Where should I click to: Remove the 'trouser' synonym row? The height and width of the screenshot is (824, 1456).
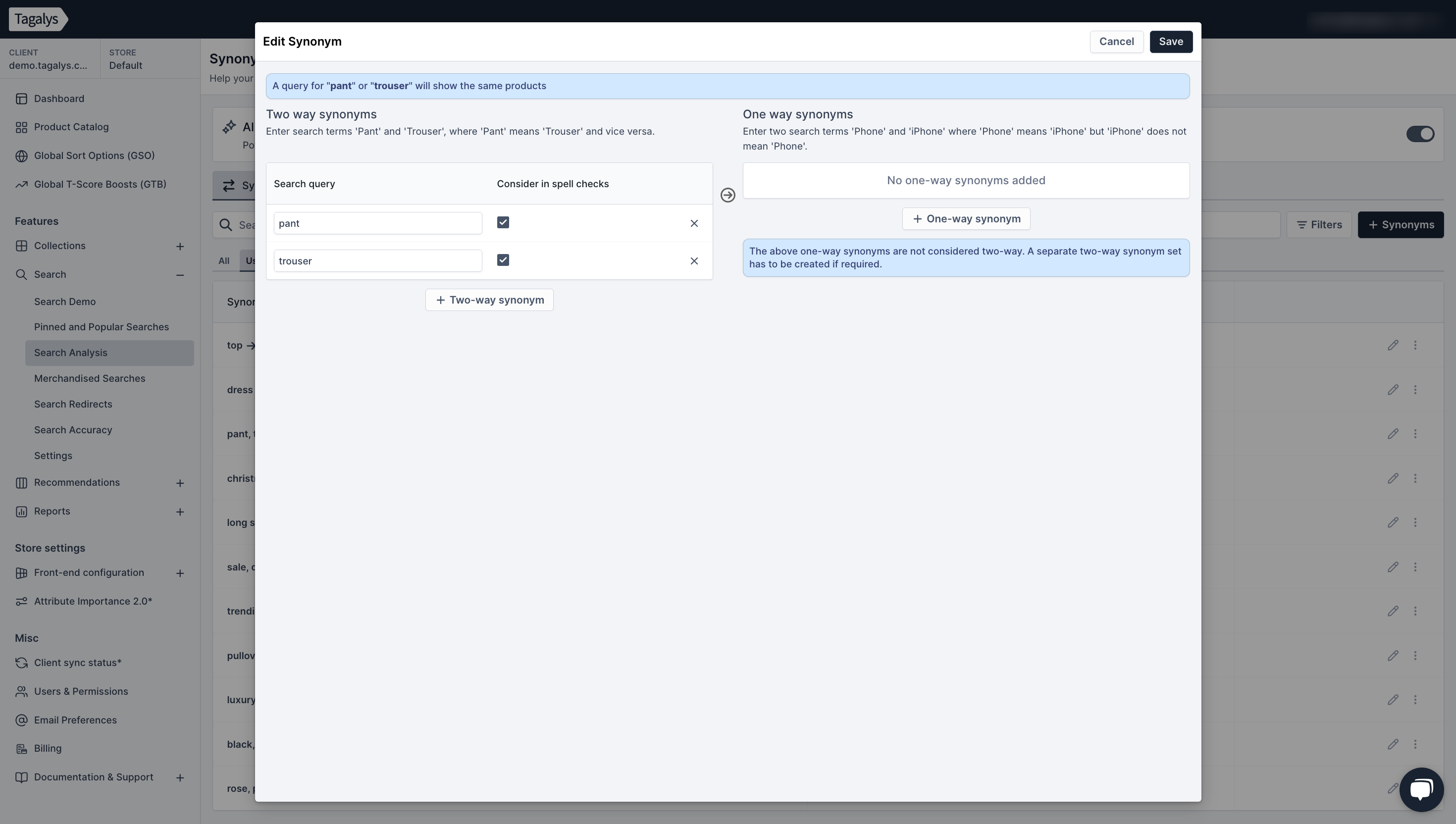(694, 260)
